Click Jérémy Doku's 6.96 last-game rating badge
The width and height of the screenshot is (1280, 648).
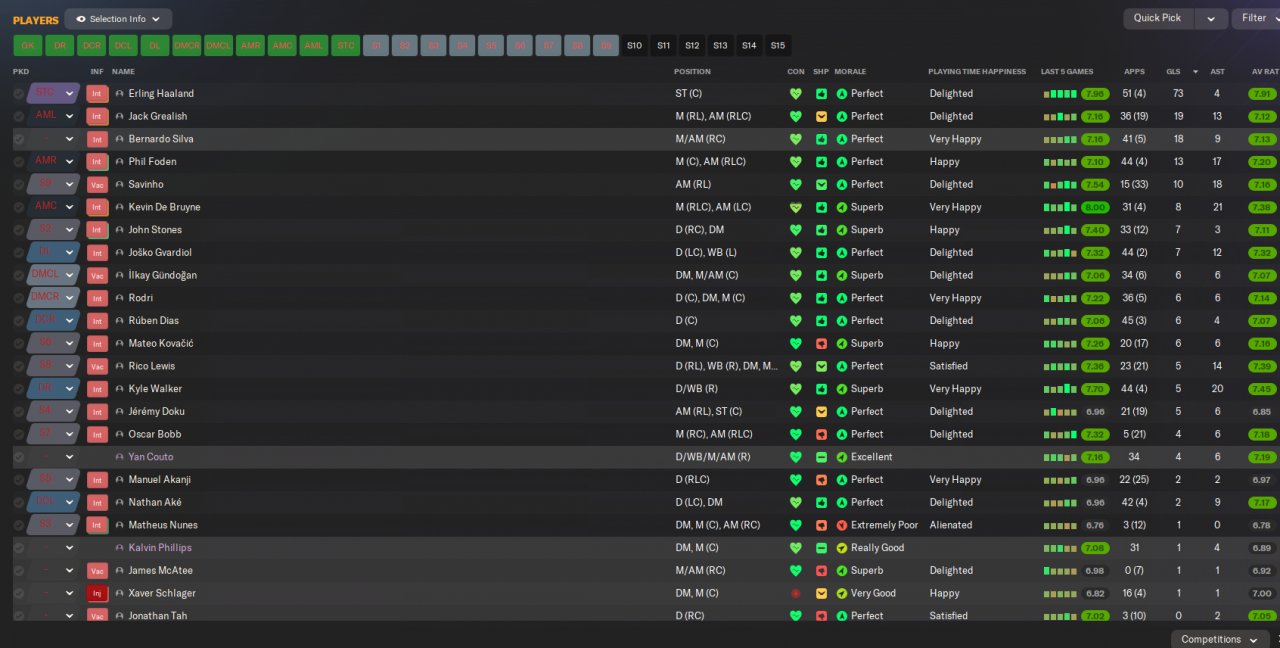click(1094, 412)
